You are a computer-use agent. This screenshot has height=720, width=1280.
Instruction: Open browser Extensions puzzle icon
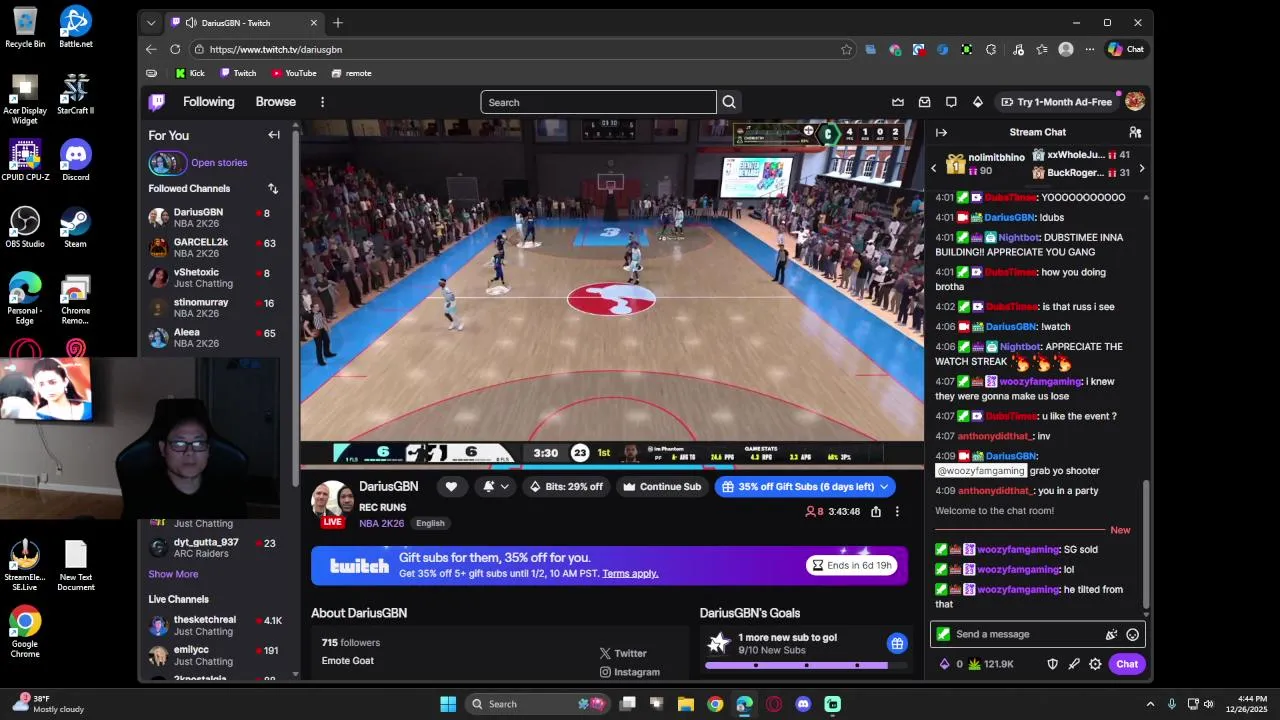991,49
